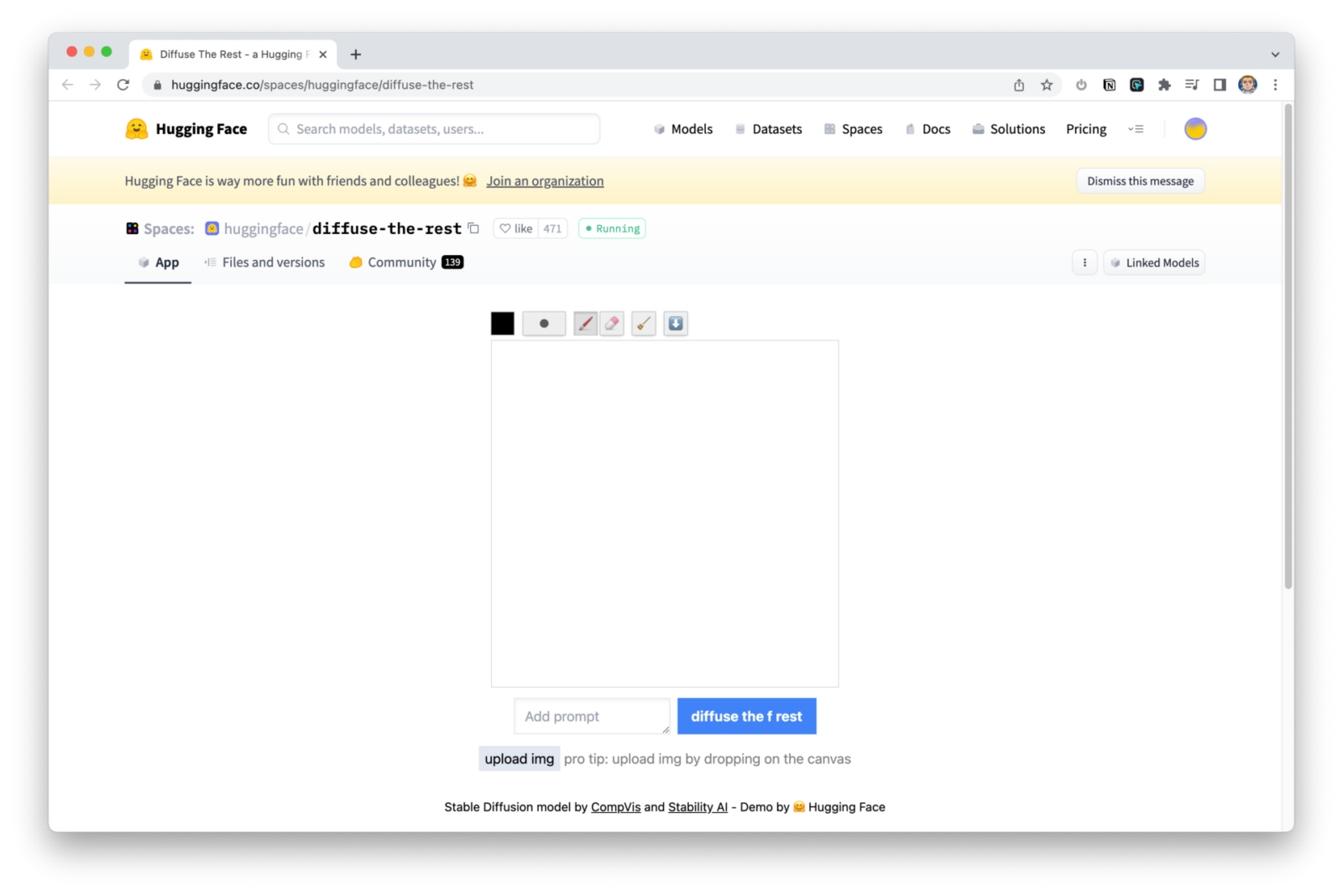
Task: Open the Community tab
Action: click(406, 263)
